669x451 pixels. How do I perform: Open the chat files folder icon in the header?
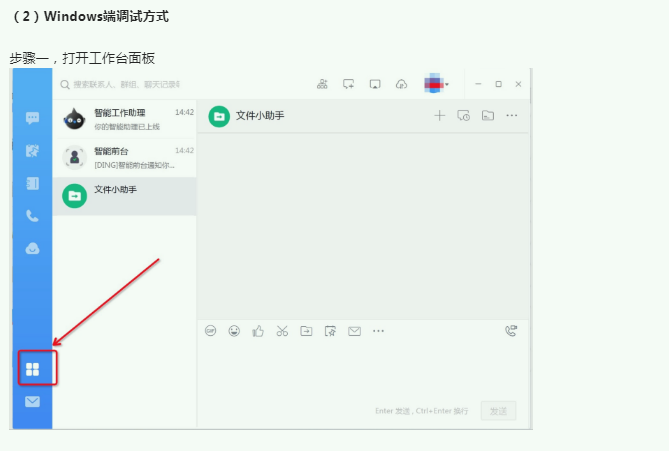[x=488, y=116]
